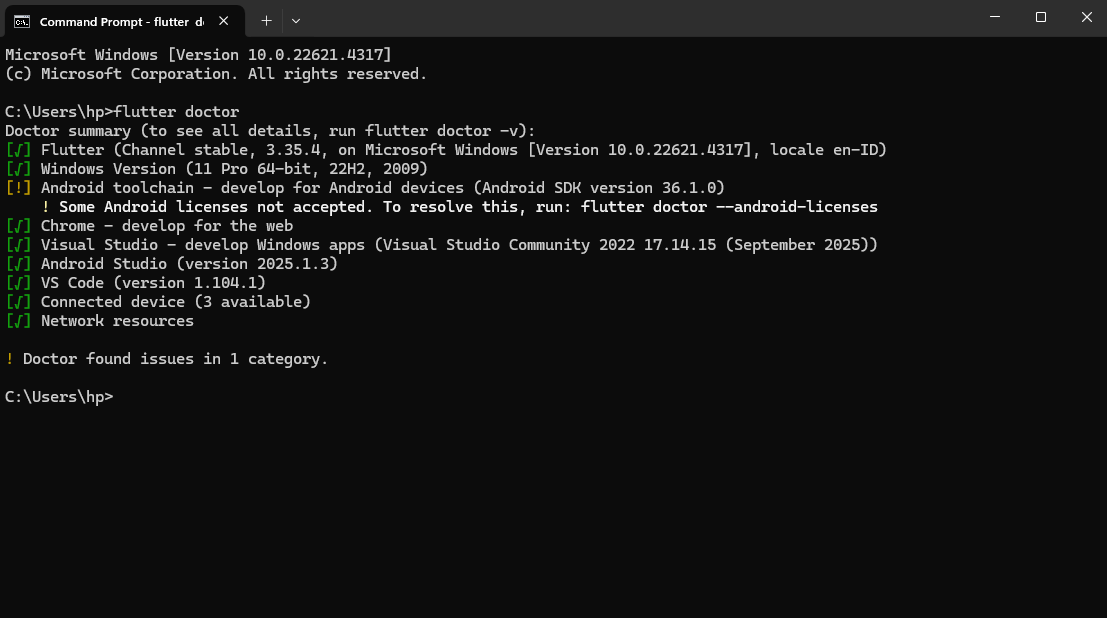Open a new terminal tab with the plus icon

(x=266, y=20)
